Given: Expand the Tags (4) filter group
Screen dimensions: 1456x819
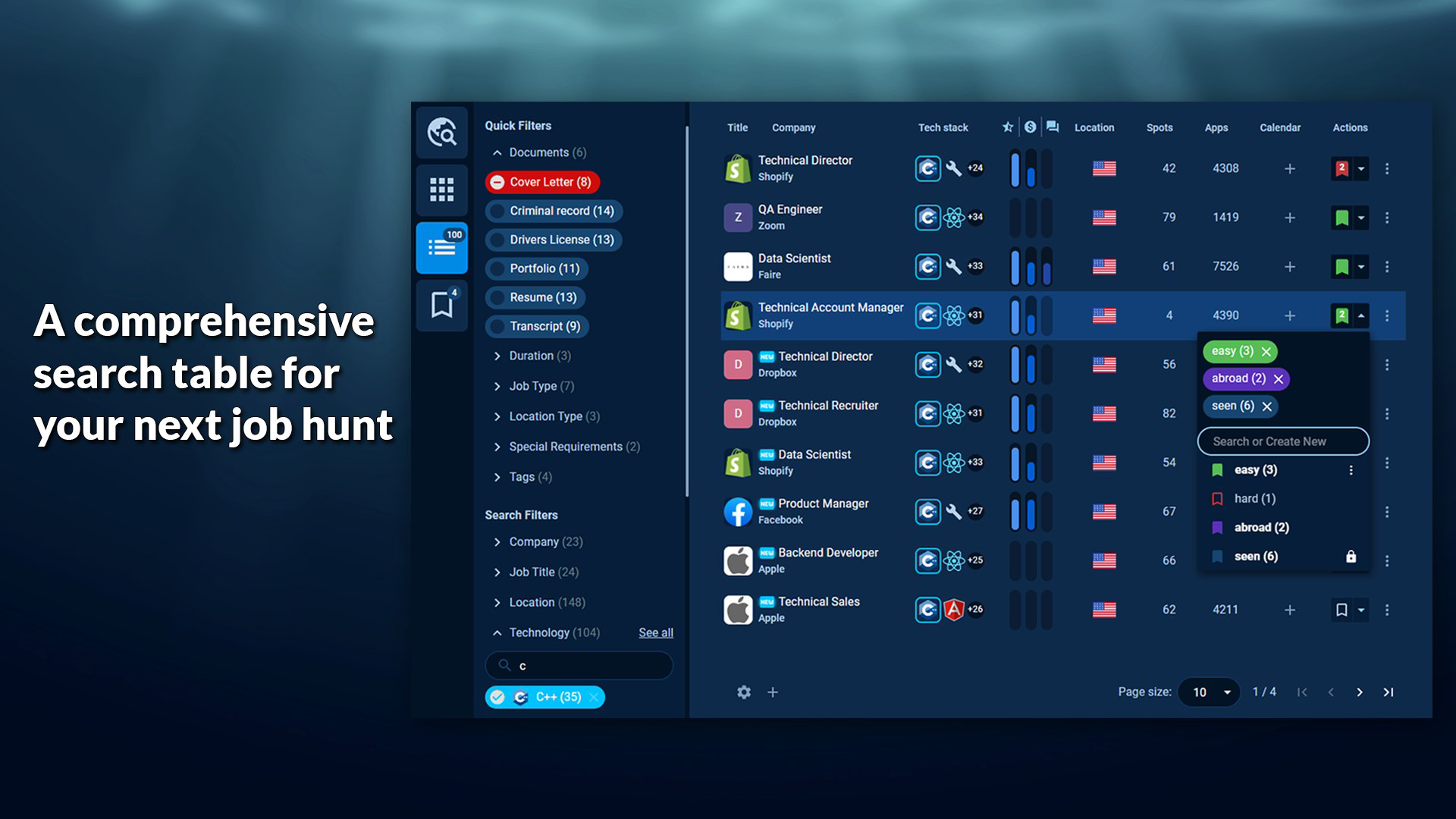Looking at the screenshot, I should pos(522,477).
